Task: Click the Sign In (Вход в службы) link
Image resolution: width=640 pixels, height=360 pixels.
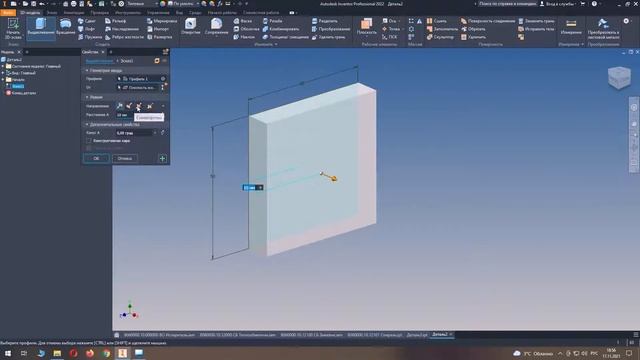Action: [x=559, y=4]
